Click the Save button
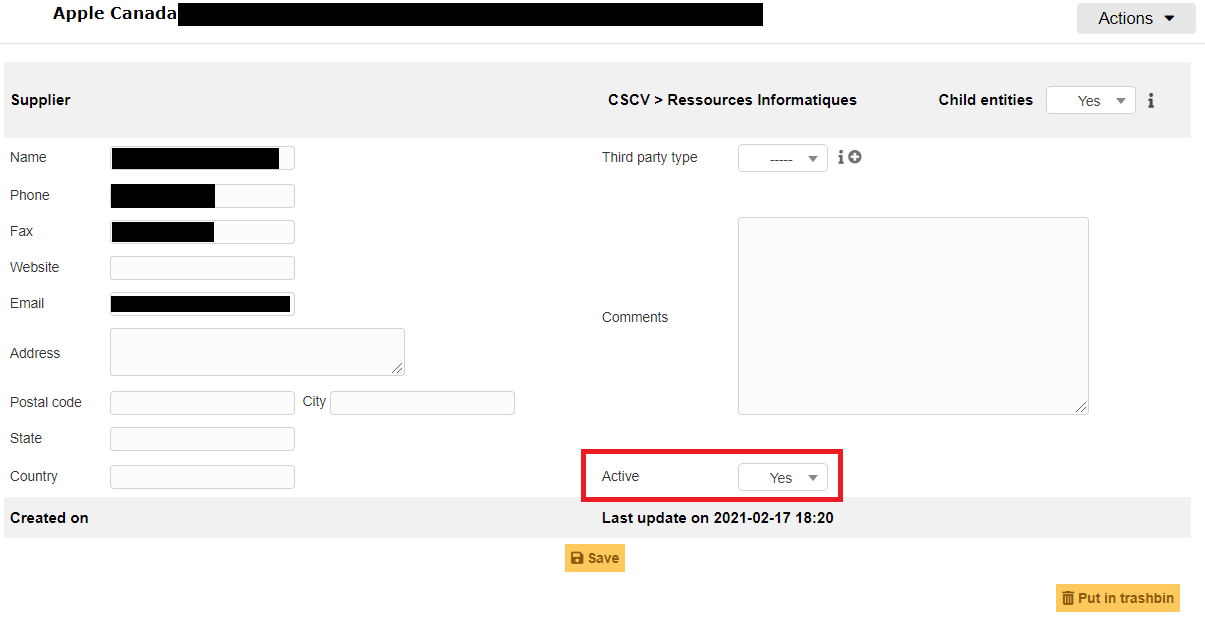The height and width of the screenshot is (624, 1205). point(595,558)
